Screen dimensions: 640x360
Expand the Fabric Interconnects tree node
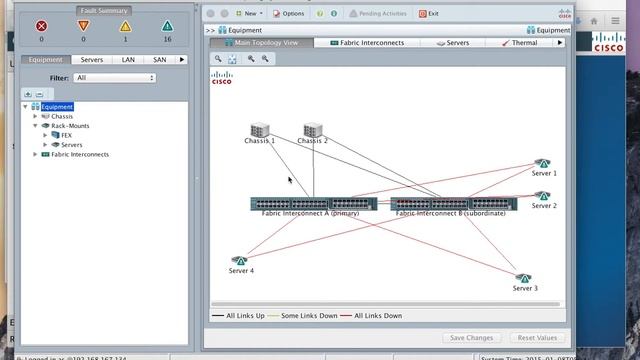point(35,154)
